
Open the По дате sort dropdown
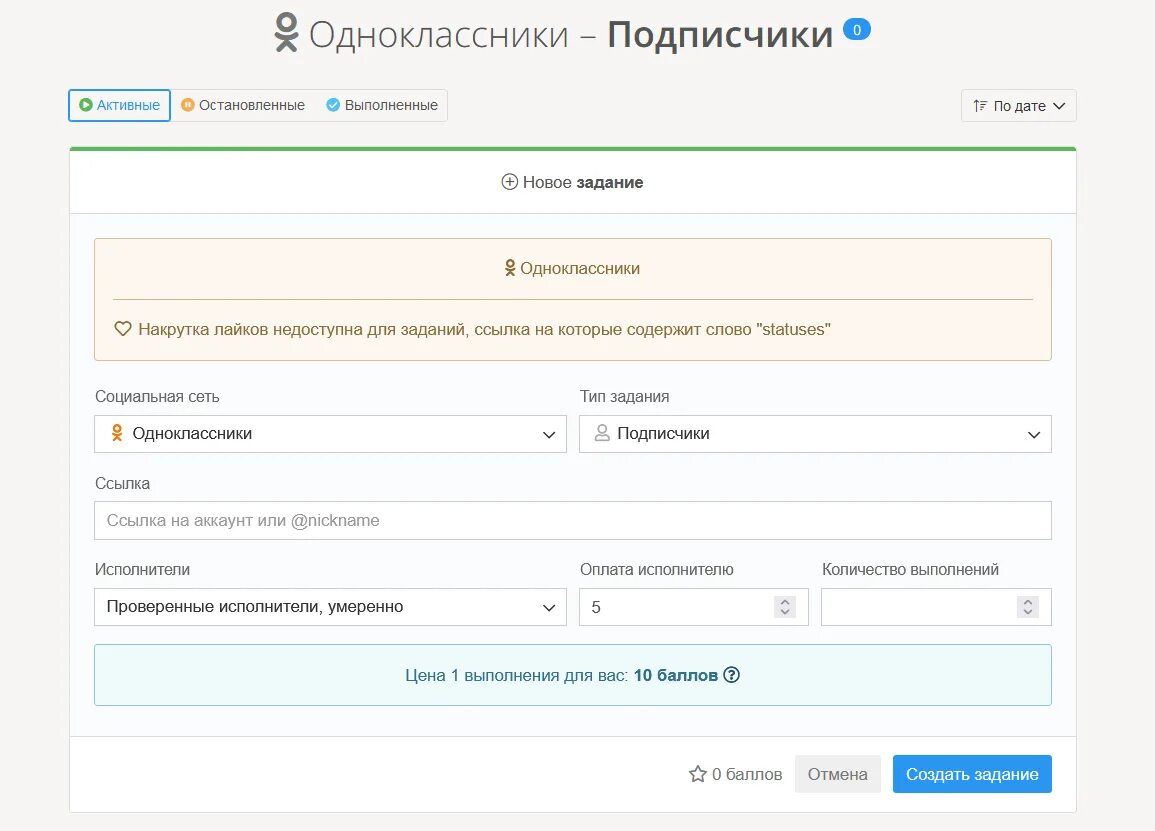click(x=1019, y=106)
